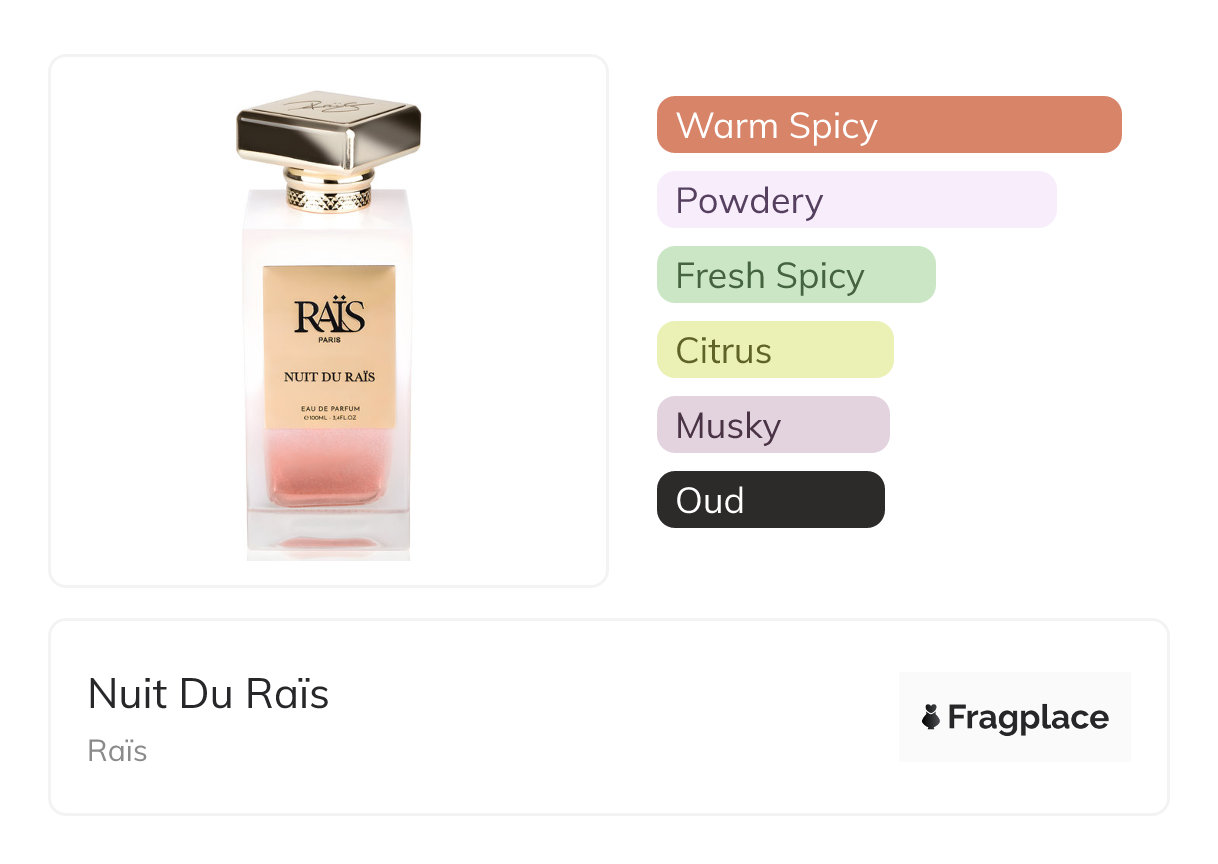Click the Fragplace logo icon
Screen dimensions: 1218x864
tap(931, 717)
